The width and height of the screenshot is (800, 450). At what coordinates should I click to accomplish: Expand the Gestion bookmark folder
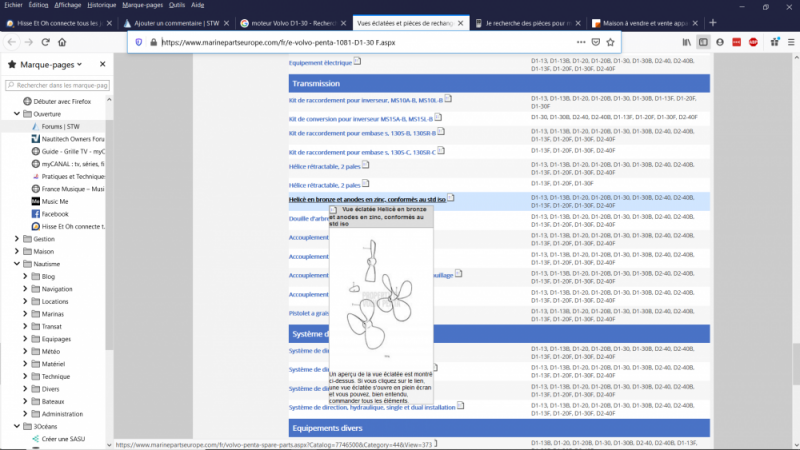click(17, 239)
